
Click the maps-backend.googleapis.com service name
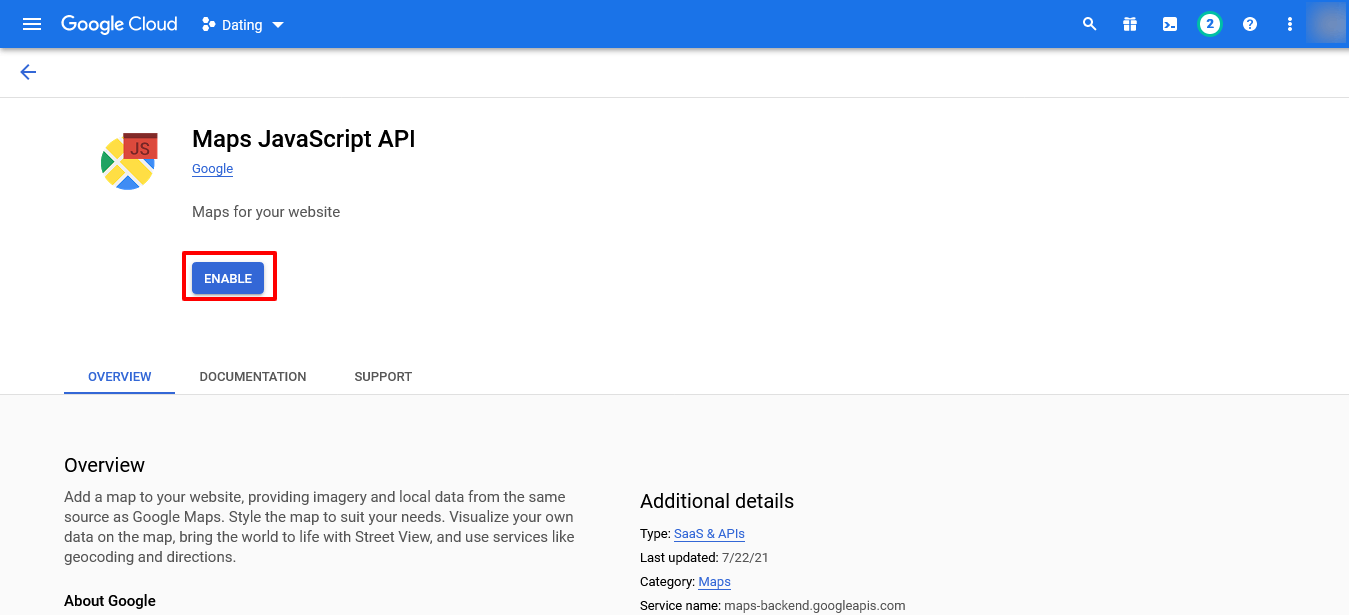814,606
